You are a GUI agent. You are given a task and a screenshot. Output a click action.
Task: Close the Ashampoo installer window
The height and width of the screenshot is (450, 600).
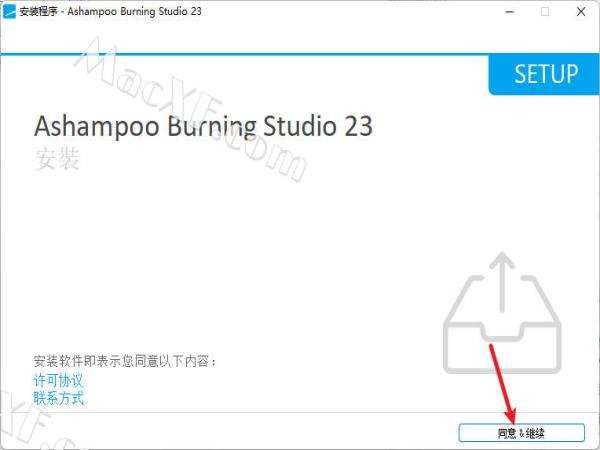point(581,12)
